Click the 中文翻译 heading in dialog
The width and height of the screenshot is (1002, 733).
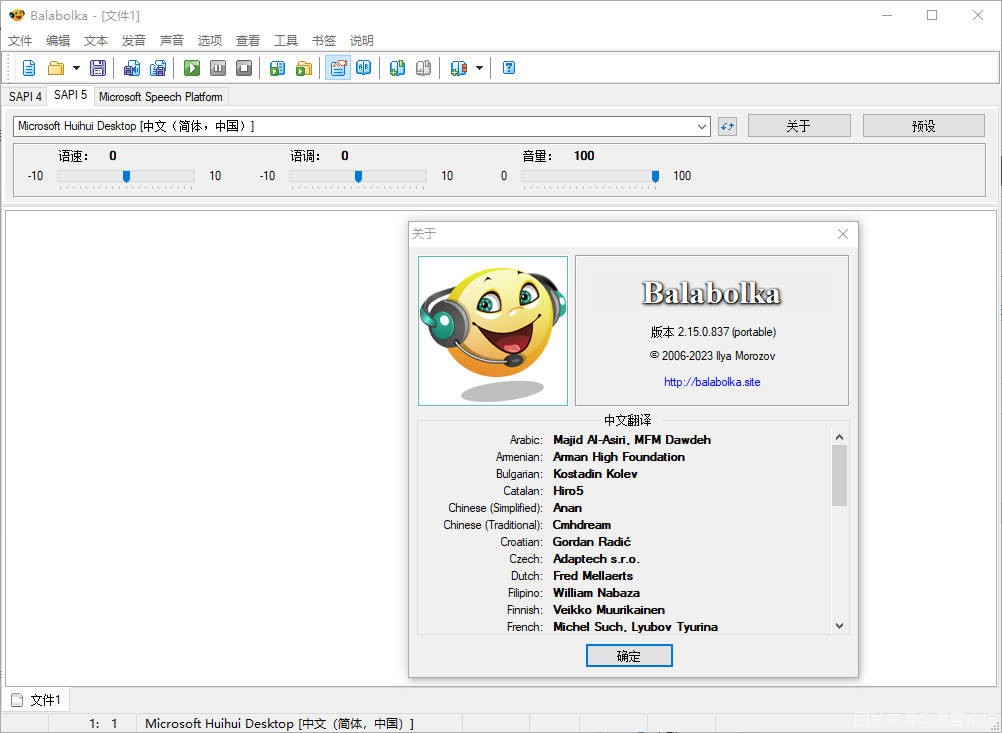pyautogui.click(x=628, y=420)
